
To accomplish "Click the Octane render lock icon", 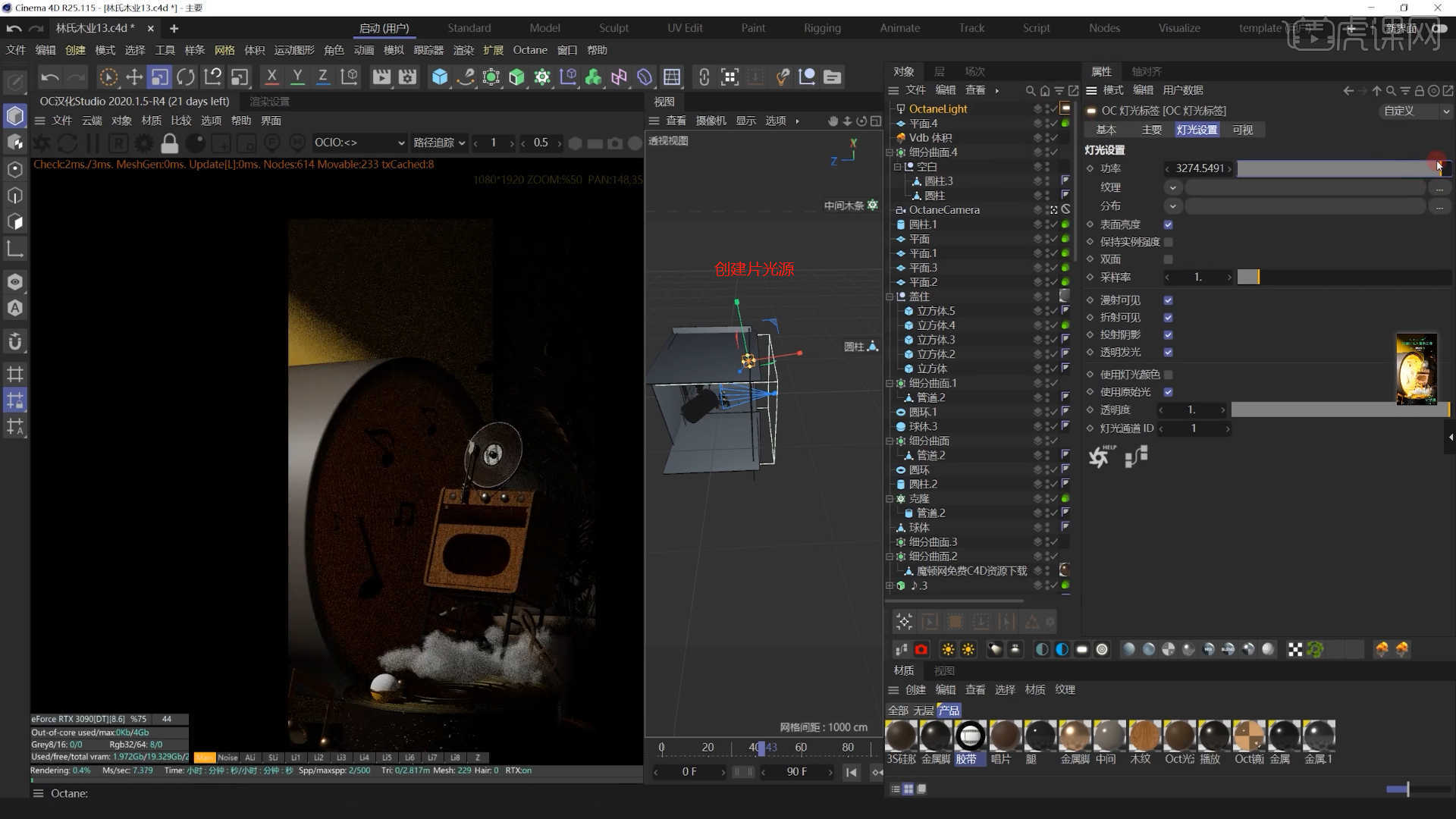I will tap(170, 143).
